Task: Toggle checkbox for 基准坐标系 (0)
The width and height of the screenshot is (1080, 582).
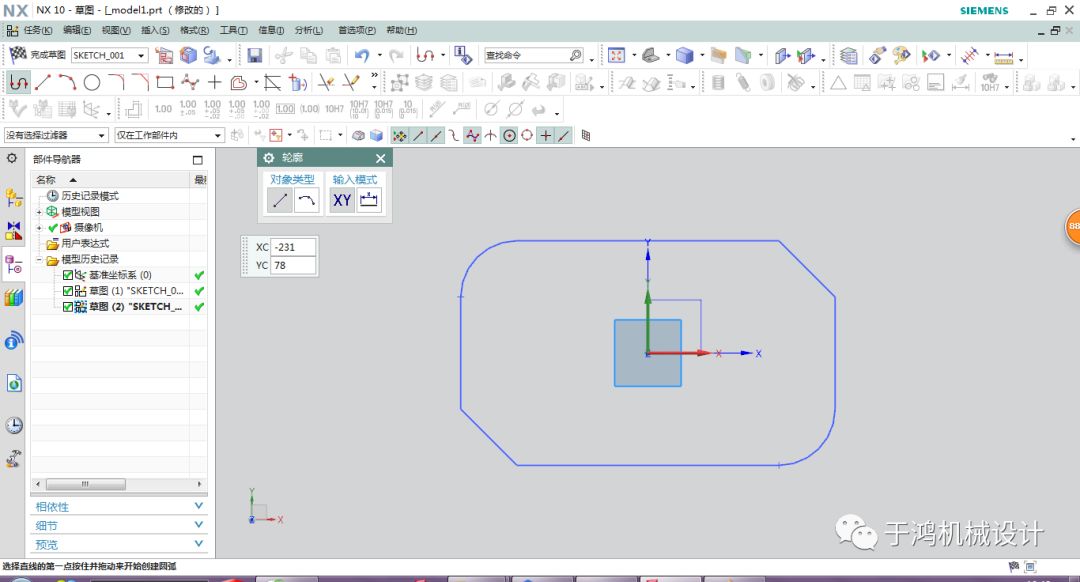Action: [x=68, y=275]
